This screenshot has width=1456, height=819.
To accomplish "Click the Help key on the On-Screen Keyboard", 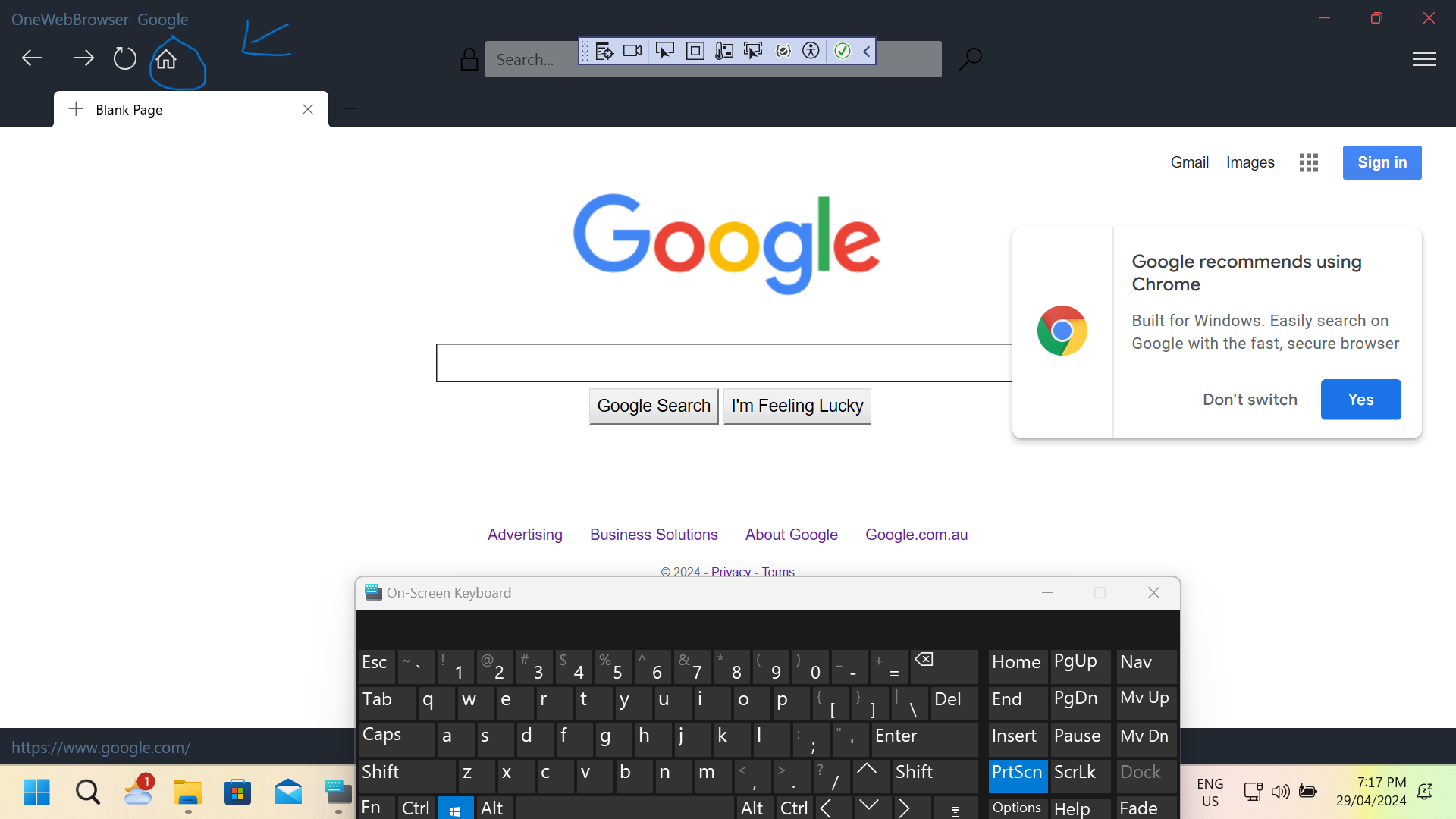I will coord(1080,808).
